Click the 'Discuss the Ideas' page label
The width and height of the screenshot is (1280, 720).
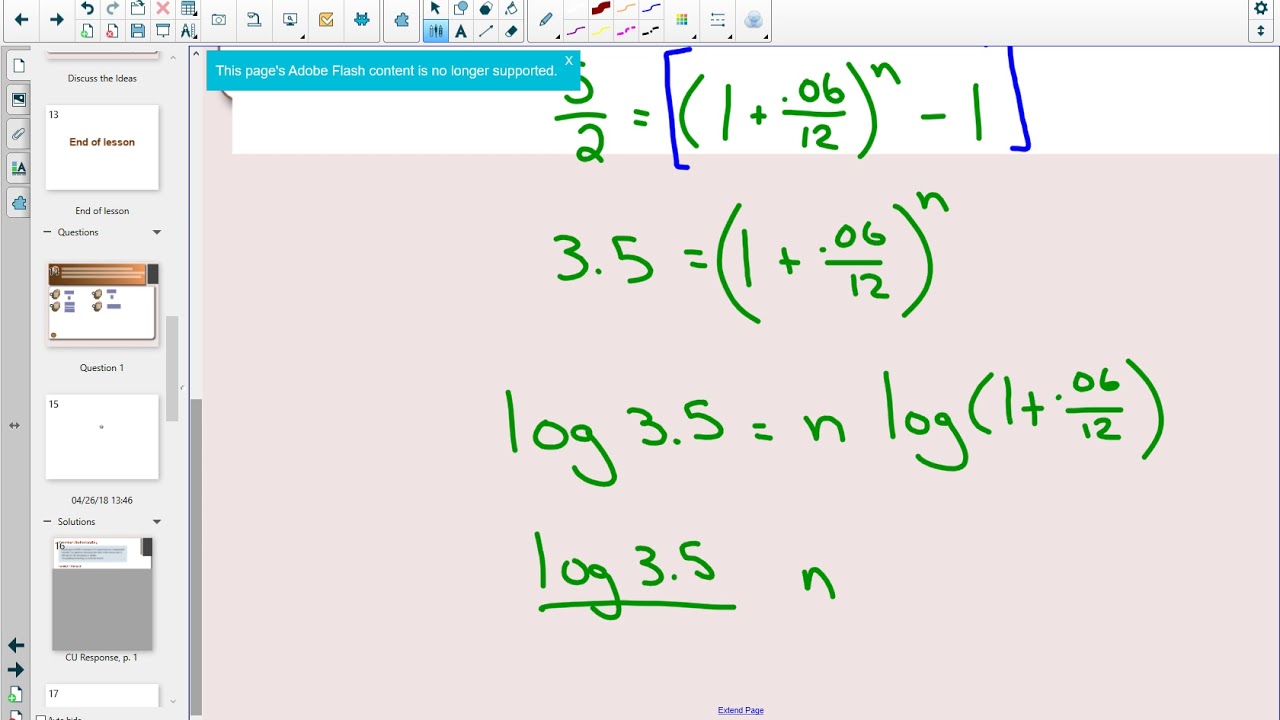(102, 78)
